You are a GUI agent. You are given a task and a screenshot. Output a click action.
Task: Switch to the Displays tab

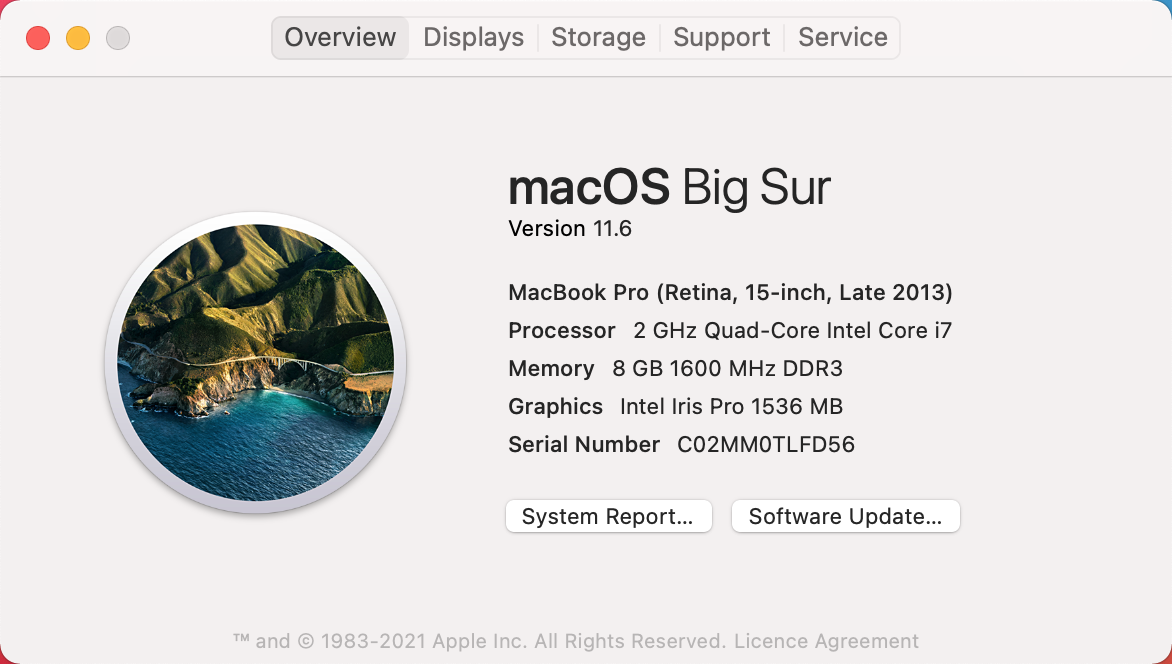[x=473, y=38]
